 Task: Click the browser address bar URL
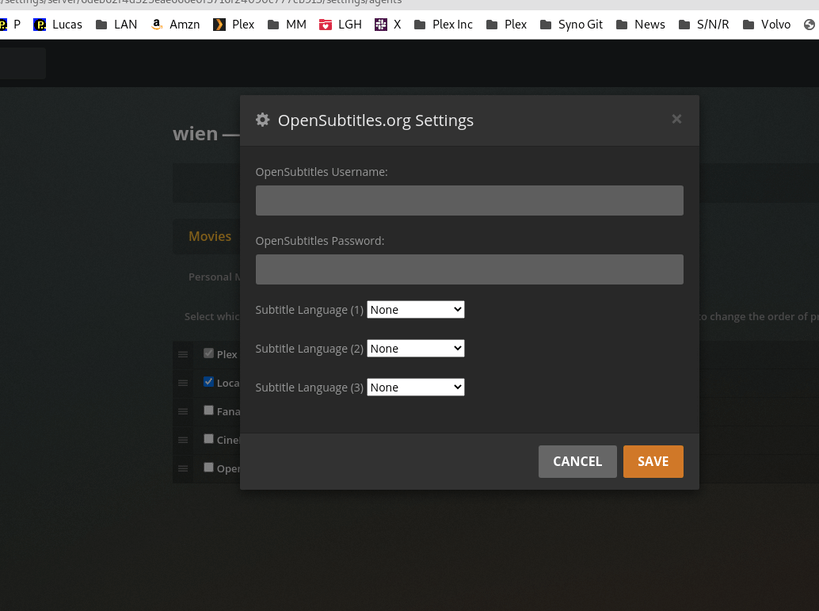(201, 3)
